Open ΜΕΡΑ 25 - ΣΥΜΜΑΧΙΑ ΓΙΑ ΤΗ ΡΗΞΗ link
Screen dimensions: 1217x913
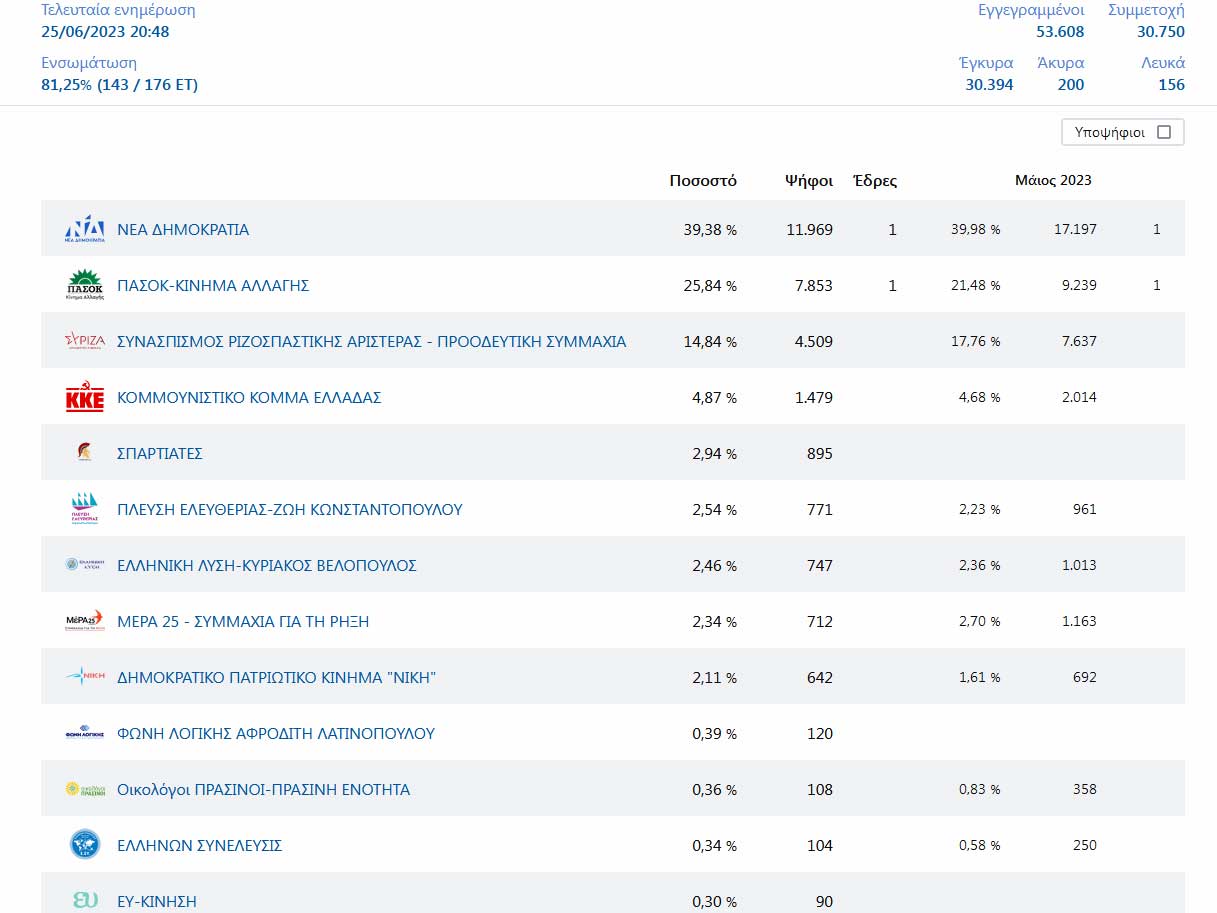(243, 621)
